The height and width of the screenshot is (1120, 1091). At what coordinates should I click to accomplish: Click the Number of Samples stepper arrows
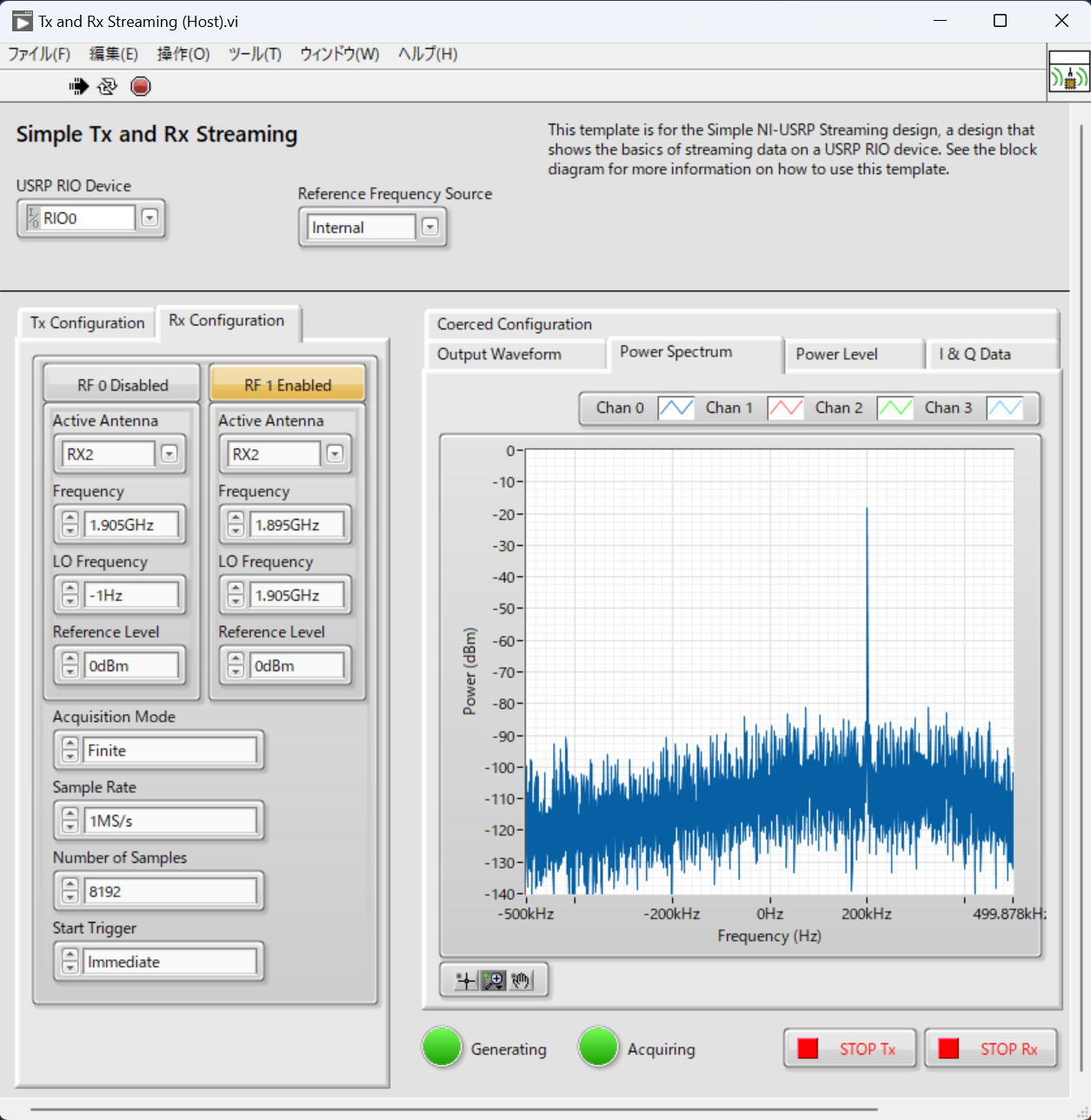[x=70, y=890]
